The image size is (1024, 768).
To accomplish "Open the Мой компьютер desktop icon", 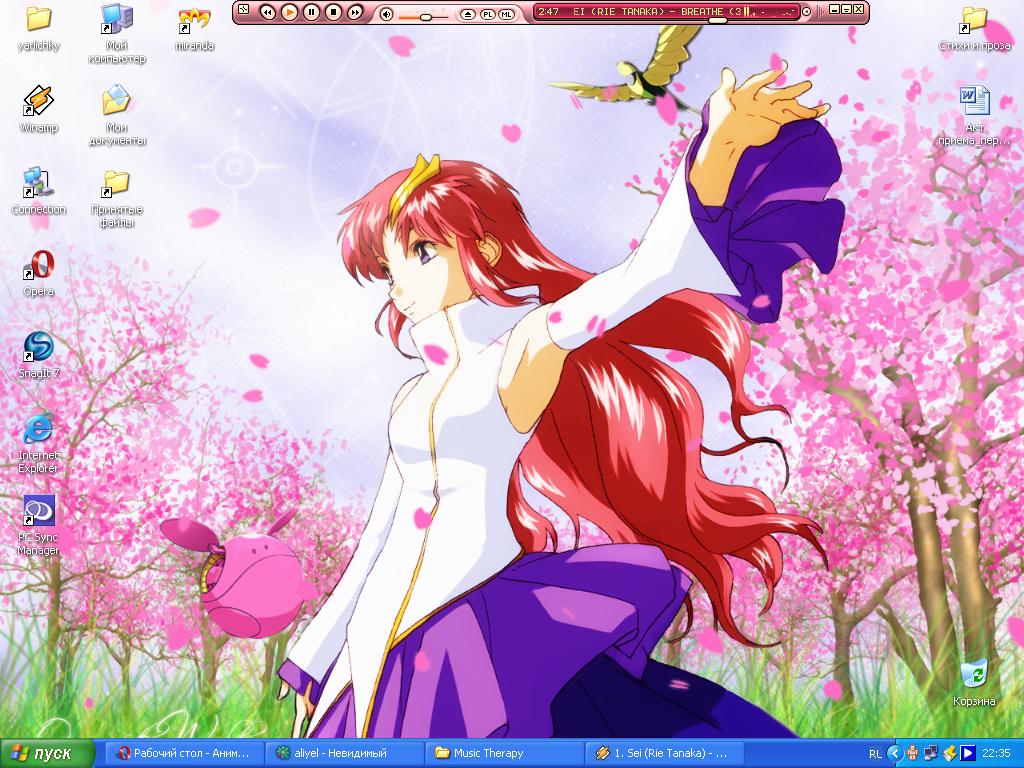I will pyautogui.click(x=117, y=33).
